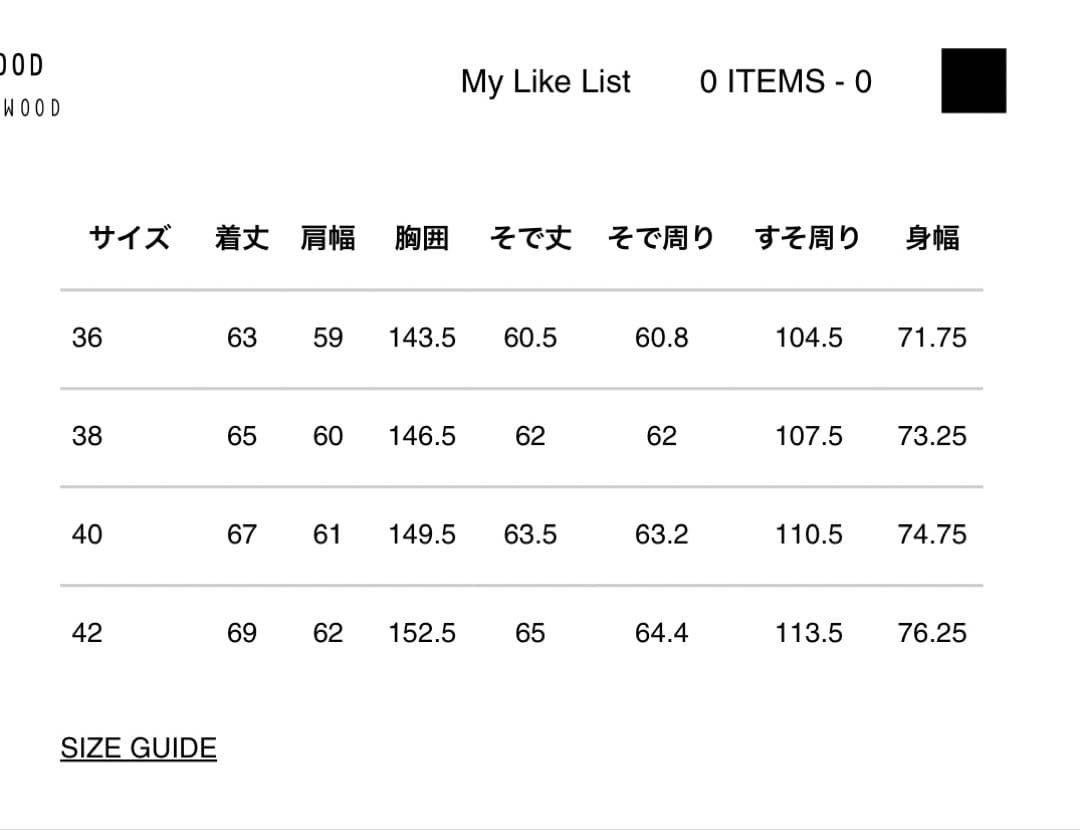The height and width of the screenshot is (830, 1080).
Task: Select the 身幅 column header
Action: [x=932, y=238]
